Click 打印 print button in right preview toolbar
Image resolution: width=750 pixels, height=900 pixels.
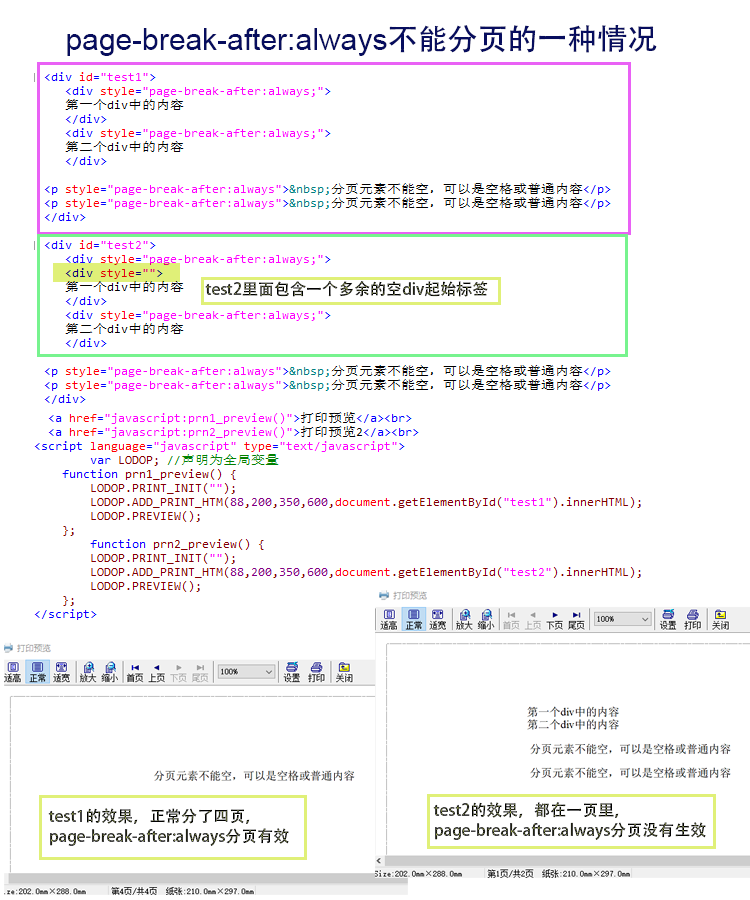click(x=692, y=619)
